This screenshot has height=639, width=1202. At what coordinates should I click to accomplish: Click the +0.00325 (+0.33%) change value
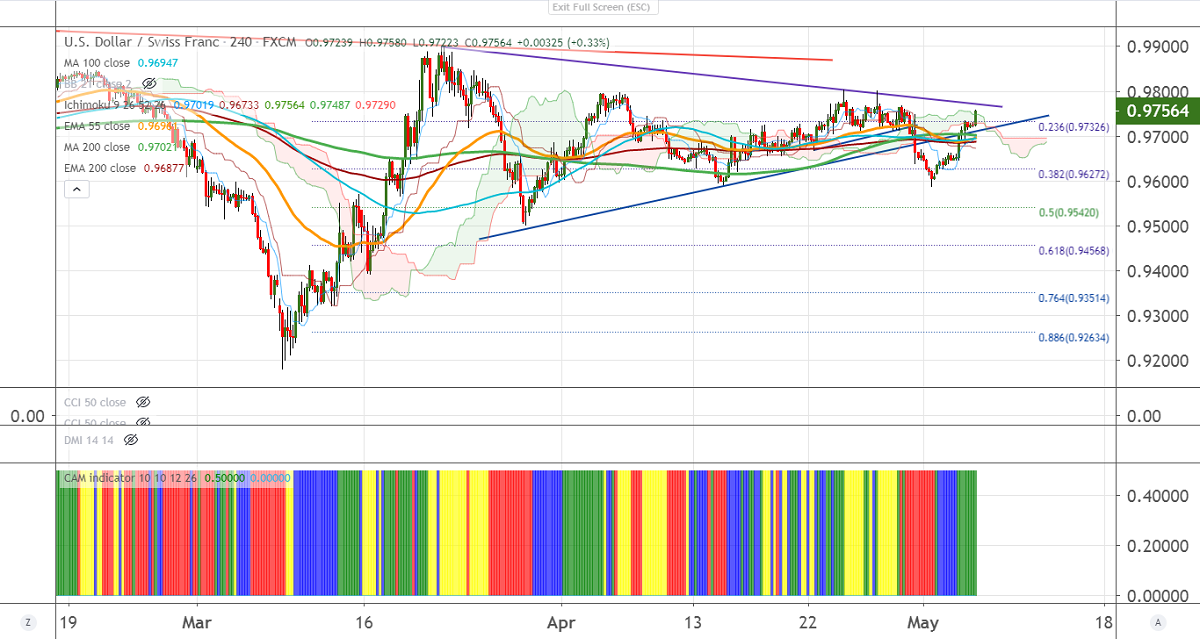[x=561, y=43]
